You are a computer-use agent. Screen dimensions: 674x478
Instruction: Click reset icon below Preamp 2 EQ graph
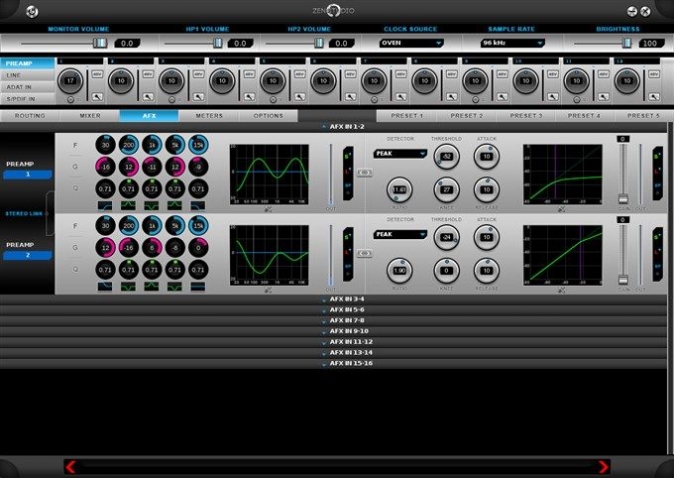point(268,291)
